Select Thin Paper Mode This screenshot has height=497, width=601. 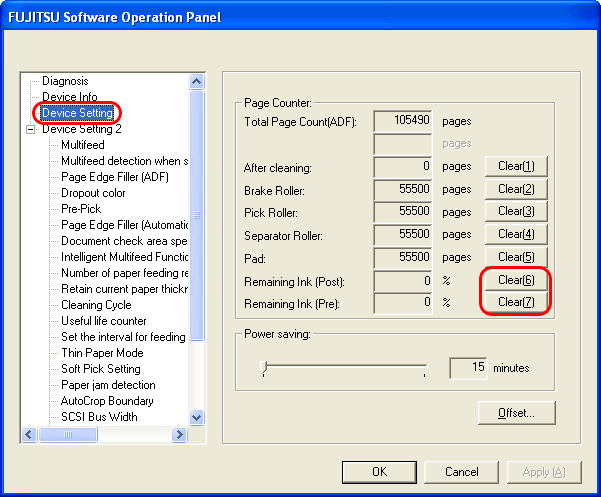[102, 353]
